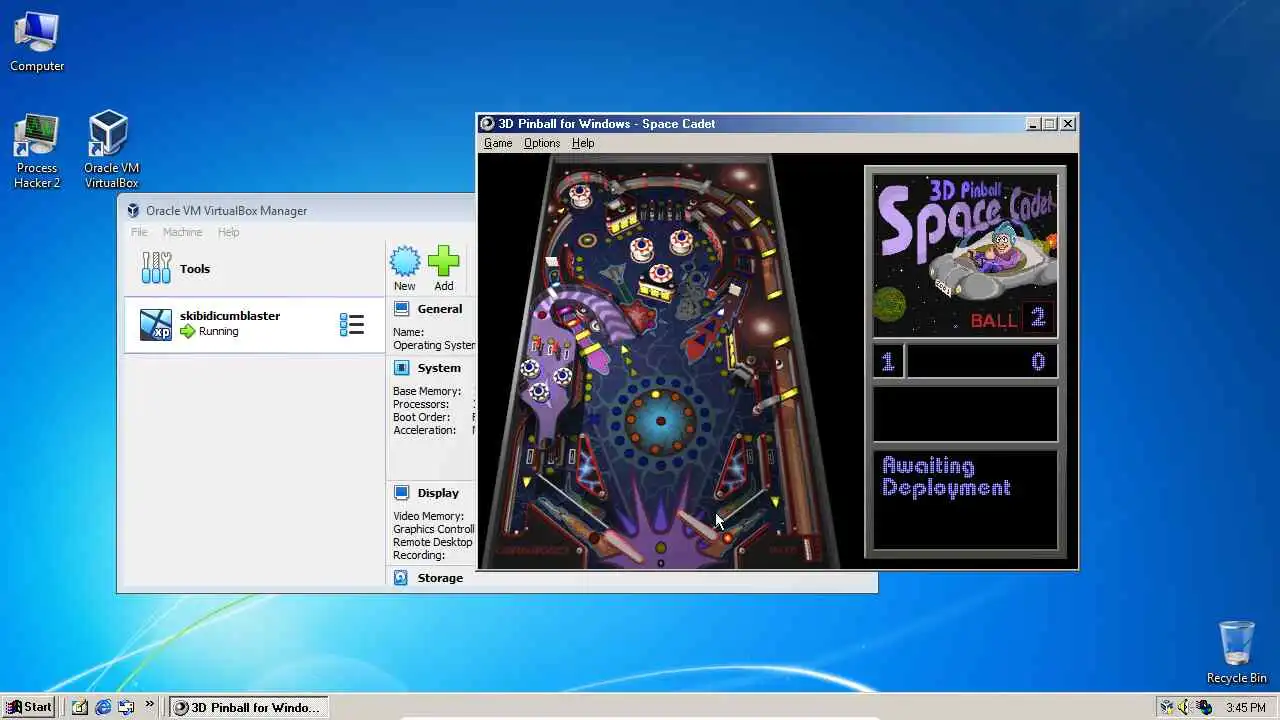Click the Storage section header text
This screenshot has width=1280, height=720.
point(440,578)
